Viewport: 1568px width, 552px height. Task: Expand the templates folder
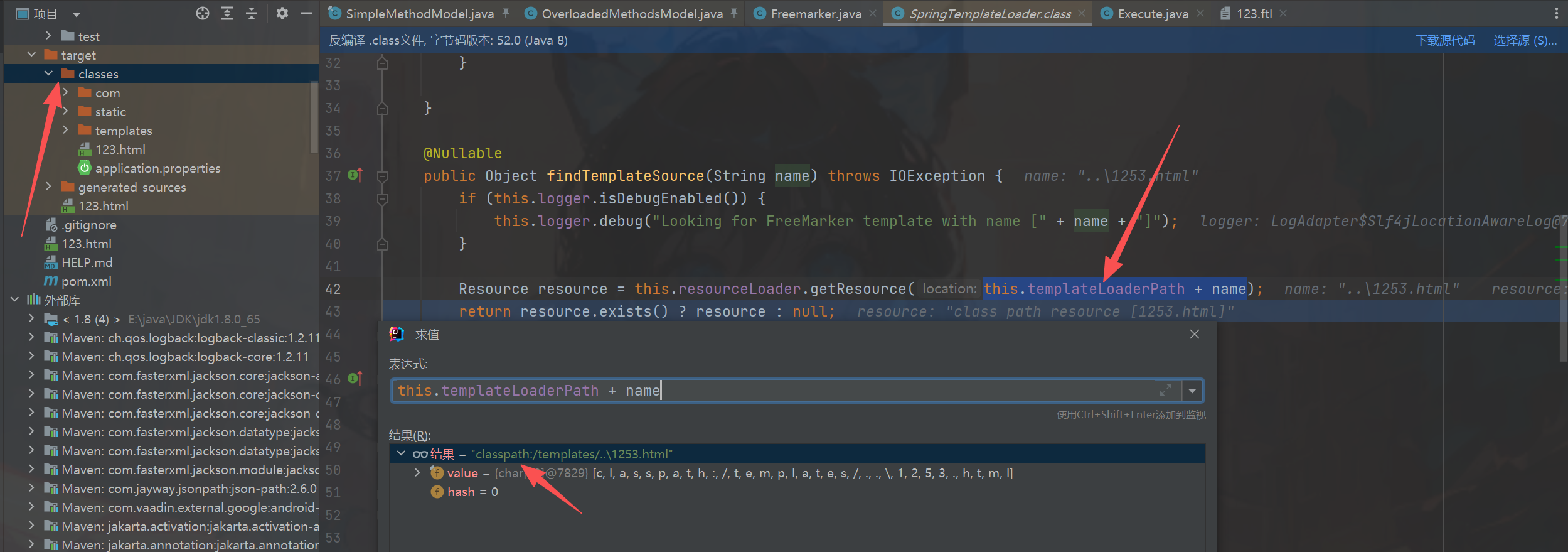point(65,130)
